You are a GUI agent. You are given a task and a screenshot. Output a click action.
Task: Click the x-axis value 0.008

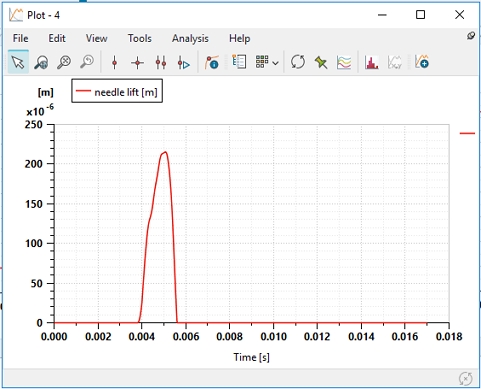229,337
